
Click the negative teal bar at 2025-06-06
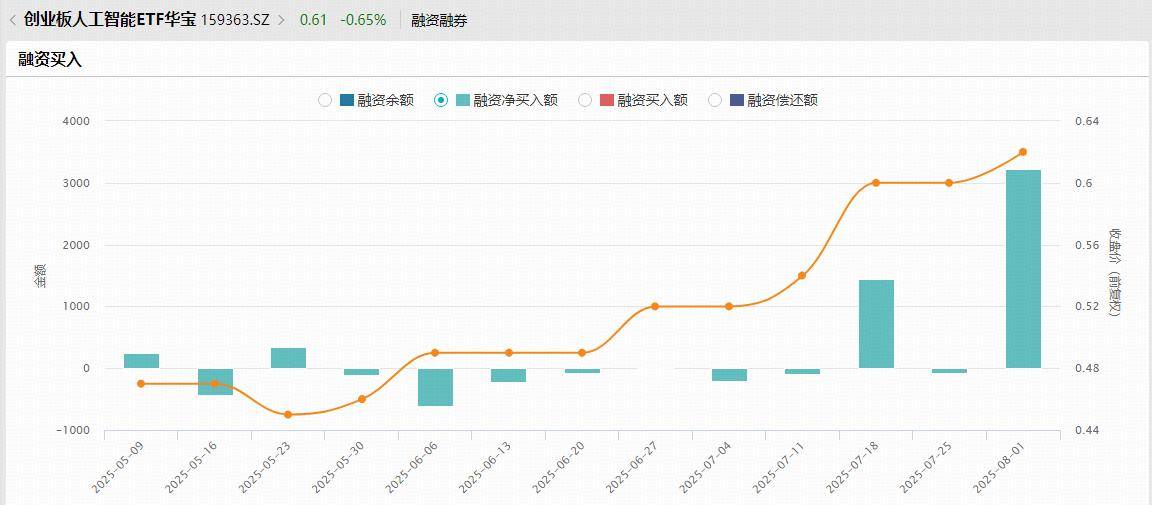coord(435,387)
